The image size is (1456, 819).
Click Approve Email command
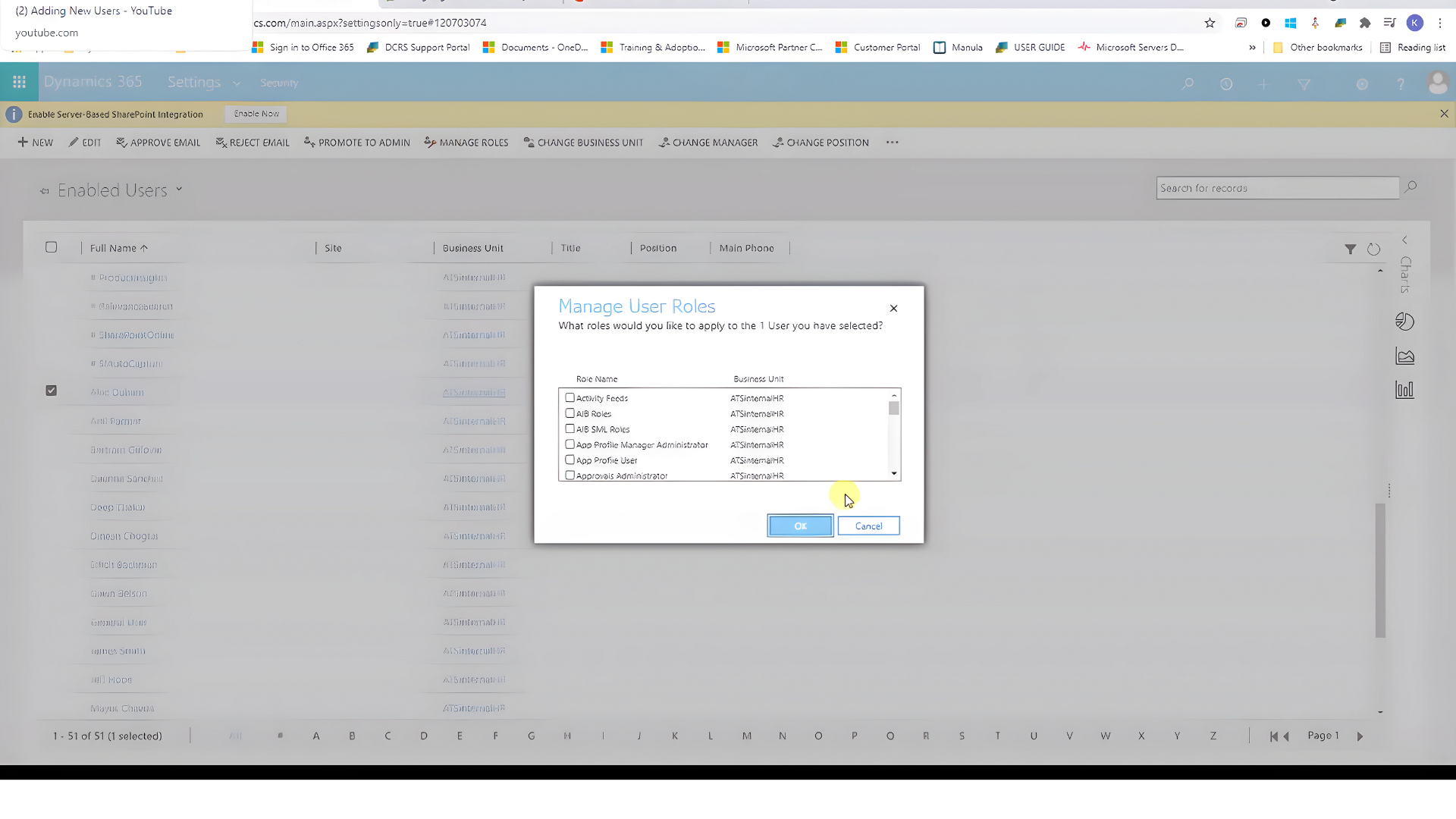tap(158, 143)
